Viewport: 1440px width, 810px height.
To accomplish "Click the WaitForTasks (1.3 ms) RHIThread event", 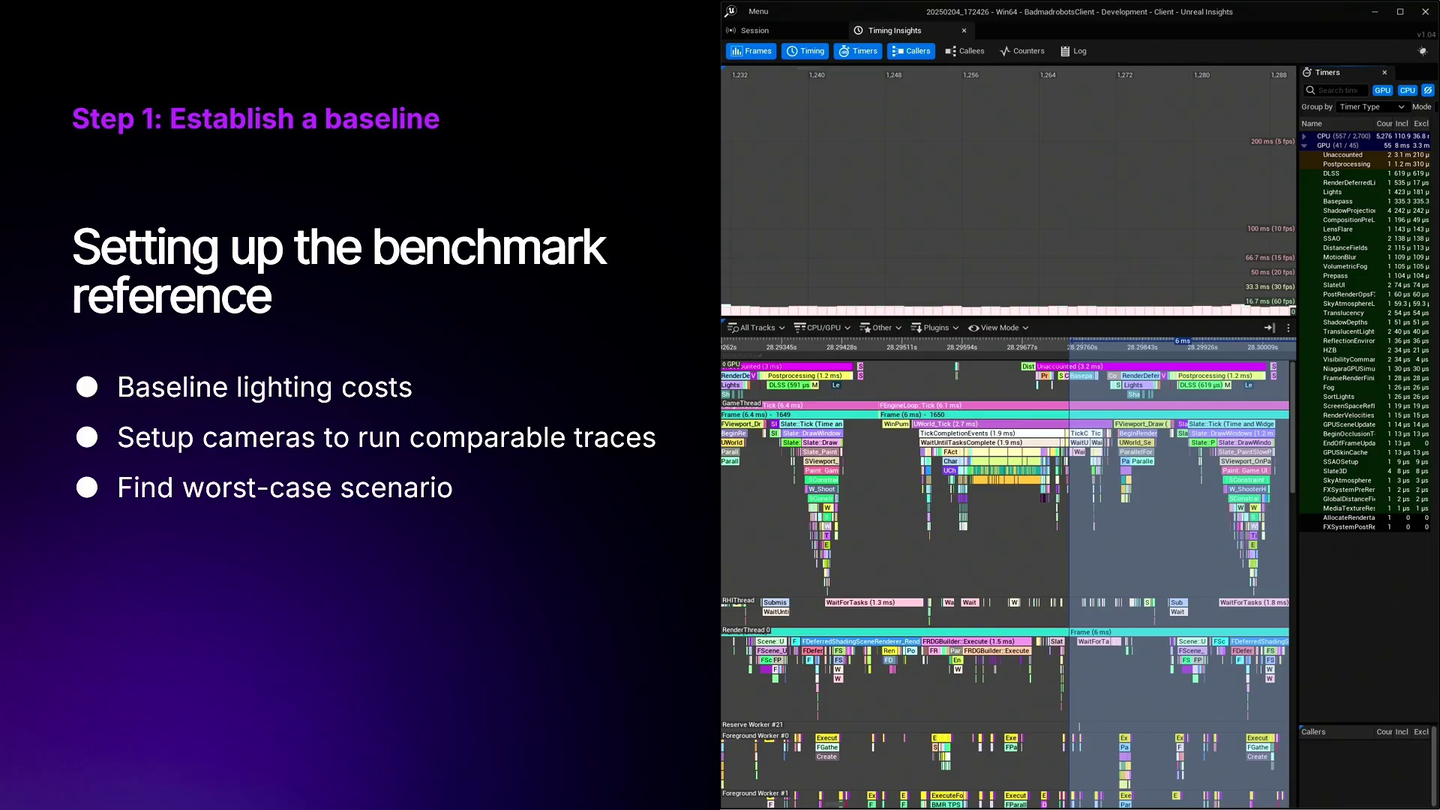I will tap(874, 603).
